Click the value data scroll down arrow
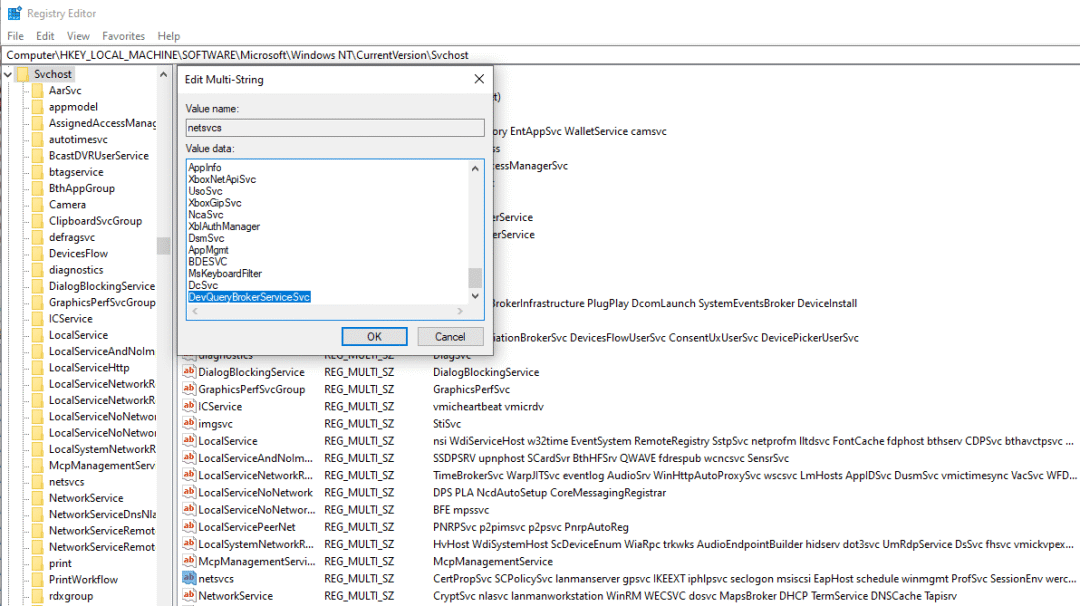The width and height of the screenshot is (1080, 606). (x=475, y=296)
